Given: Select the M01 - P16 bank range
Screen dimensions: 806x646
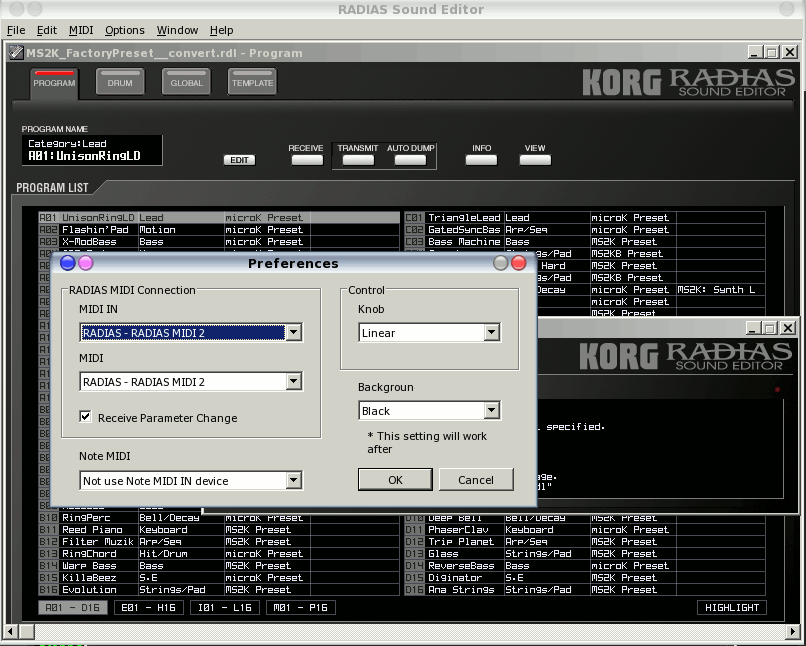Looking at the screenshot, I should (x=301, y=607).
